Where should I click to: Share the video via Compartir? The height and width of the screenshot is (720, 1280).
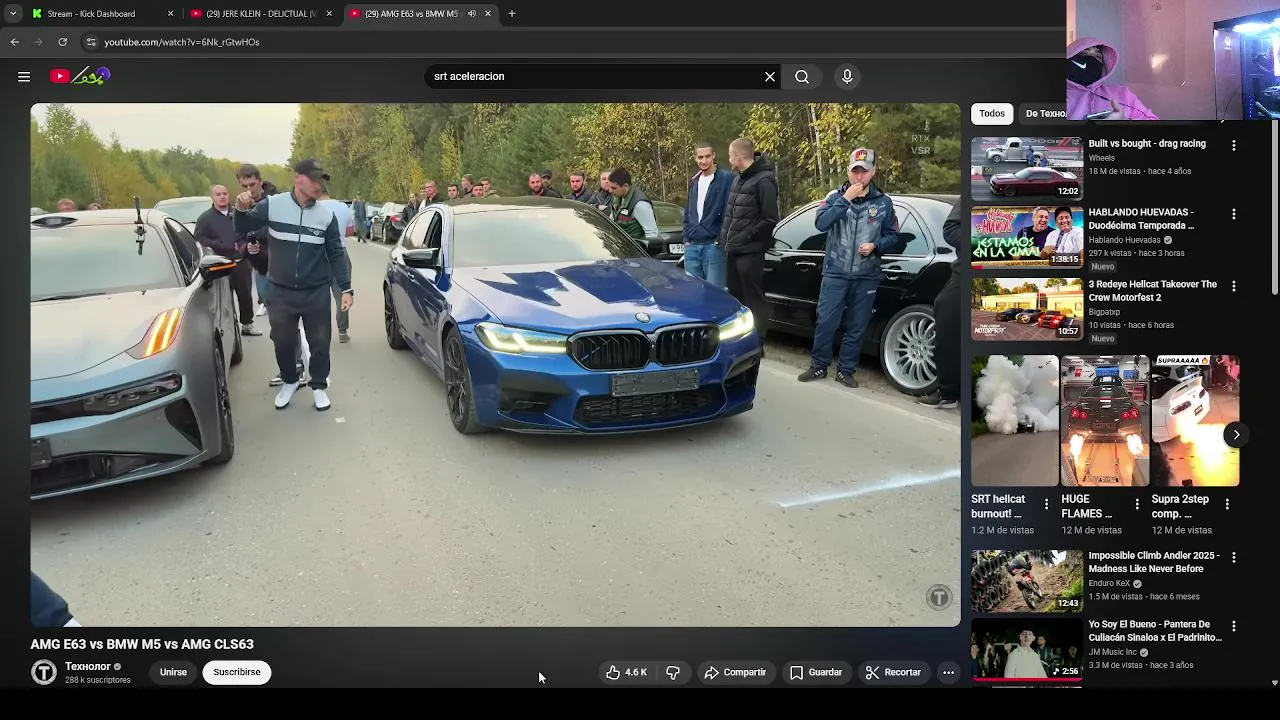coord(735,673)
